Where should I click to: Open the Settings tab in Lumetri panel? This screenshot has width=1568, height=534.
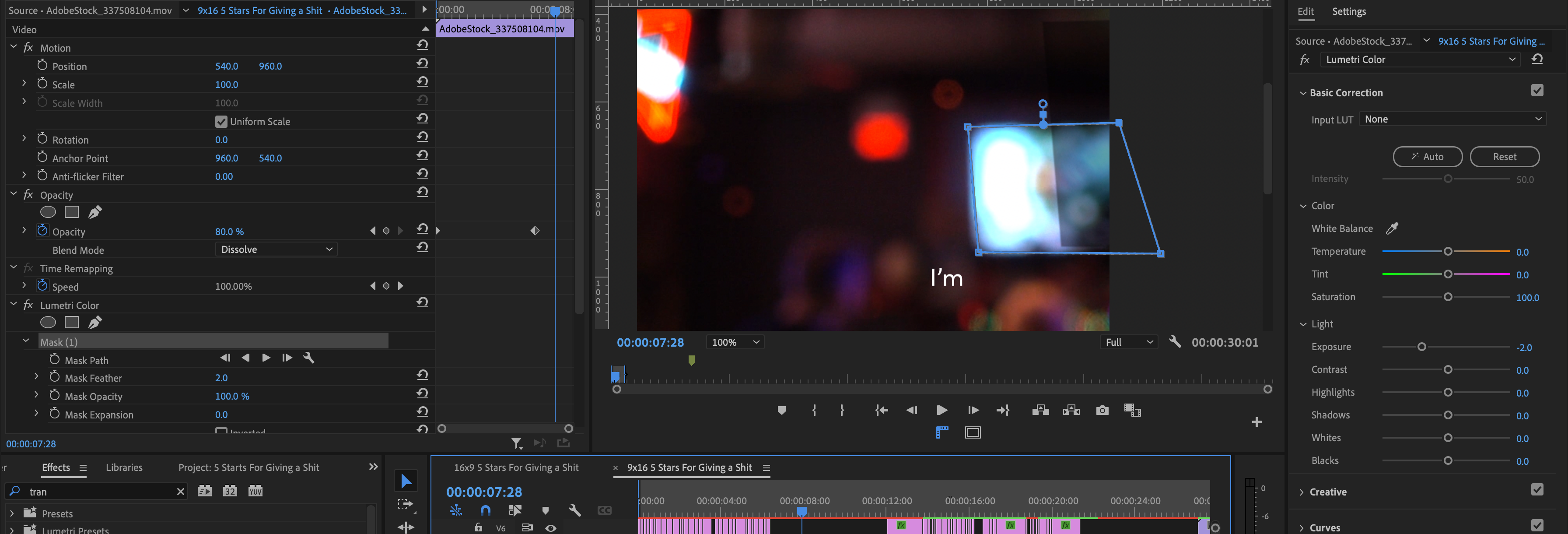click(1349, 11)
